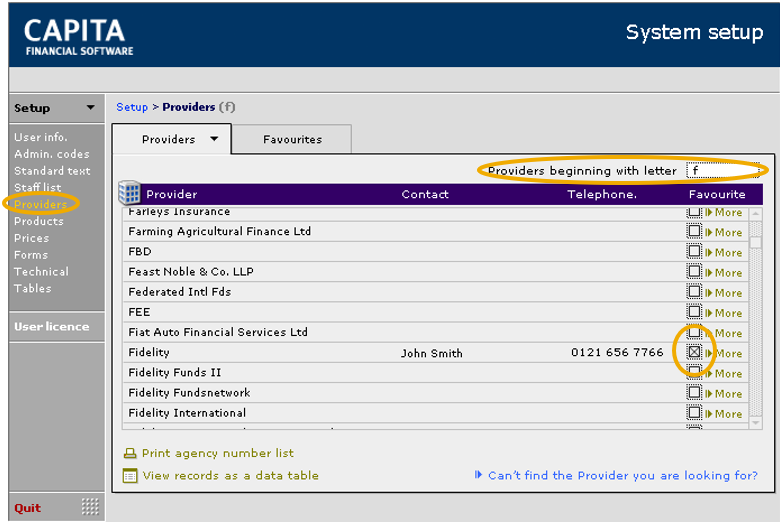This screenshot has height=525, width=780.
Task: Open Products in sidebar
Action: point(39,221)
